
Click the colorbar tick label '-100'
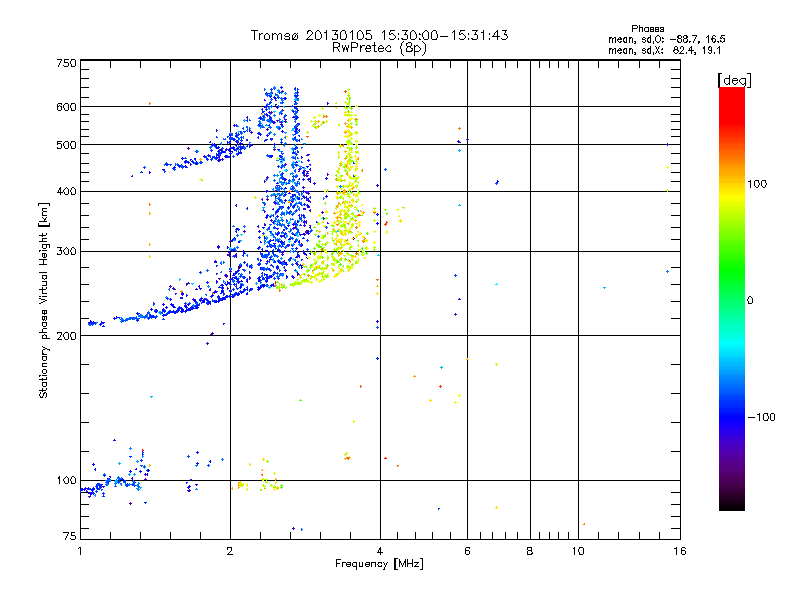click(x=761, y=417)
